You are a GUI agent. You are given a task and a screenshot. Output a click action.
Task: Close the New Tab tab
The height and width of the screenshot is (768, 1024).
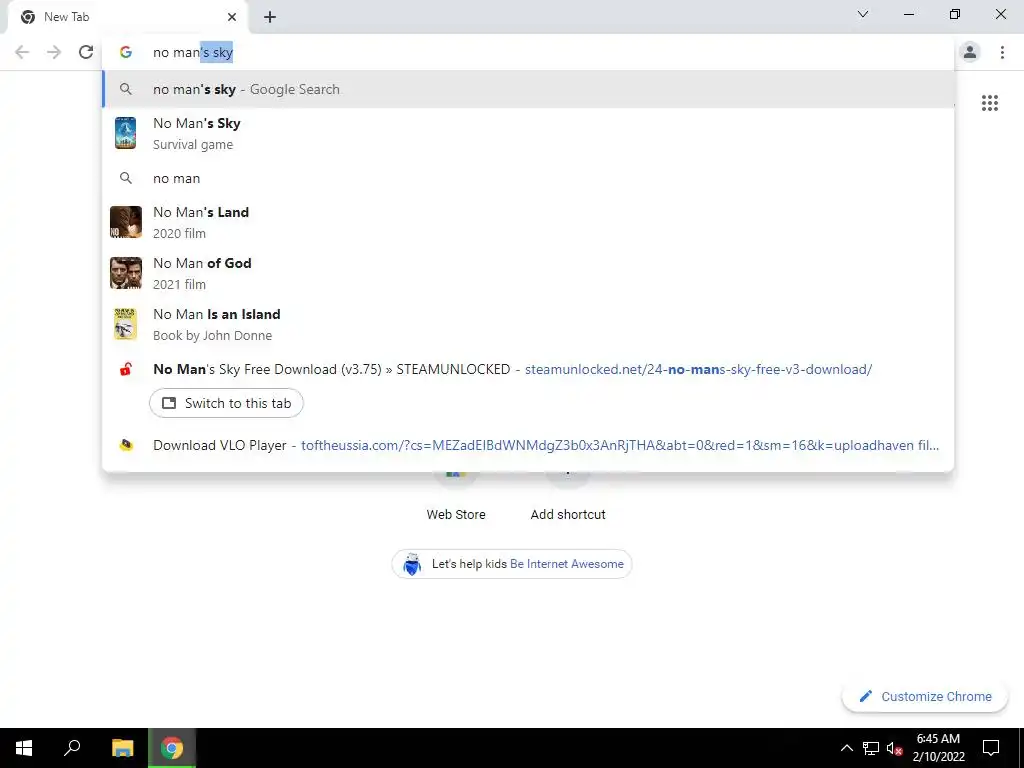(x=232, y=17)
